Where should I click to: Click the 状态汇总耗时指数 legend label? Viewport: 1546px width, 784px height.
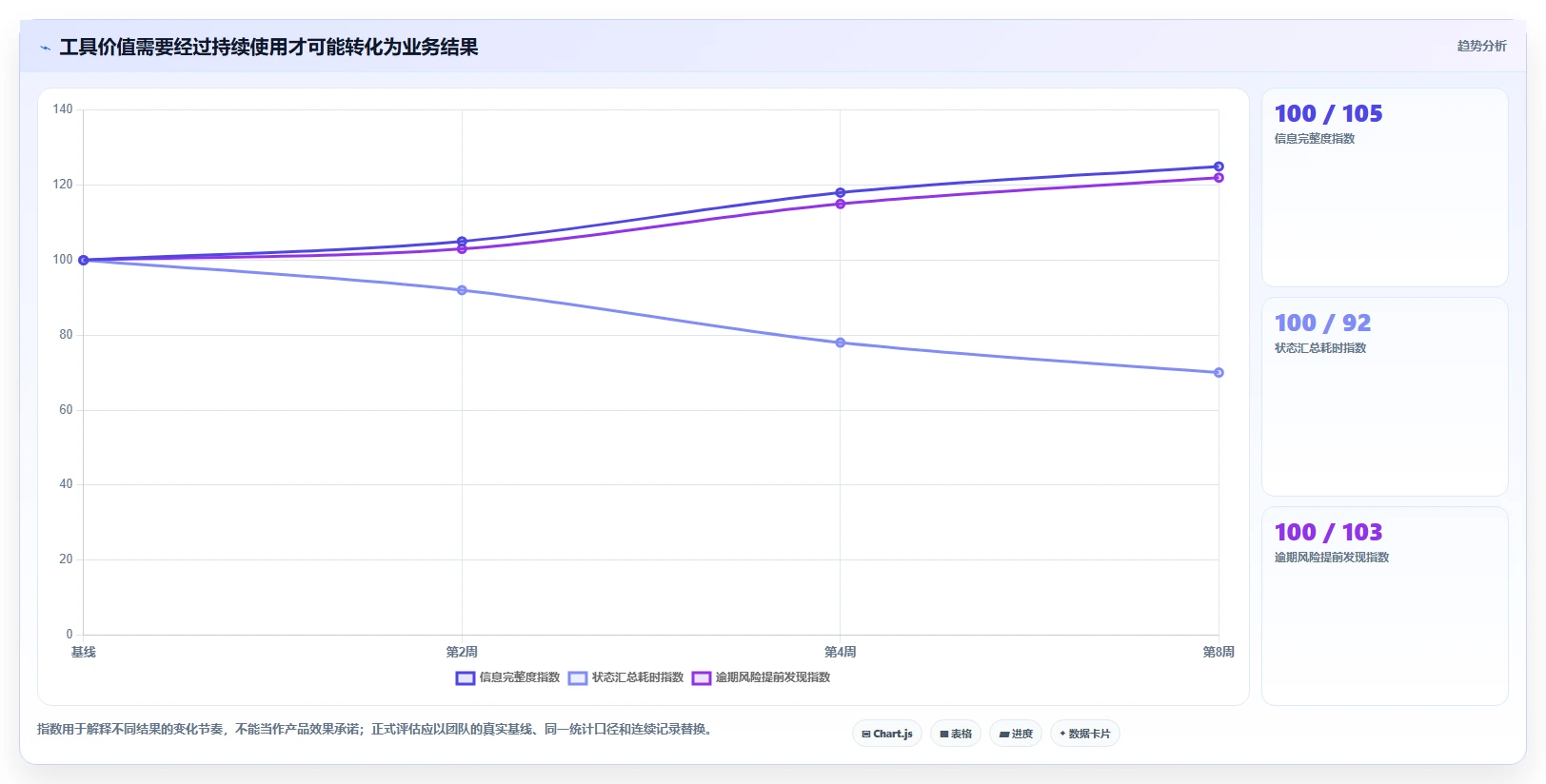pyautogui.click(x=638, y=677)
